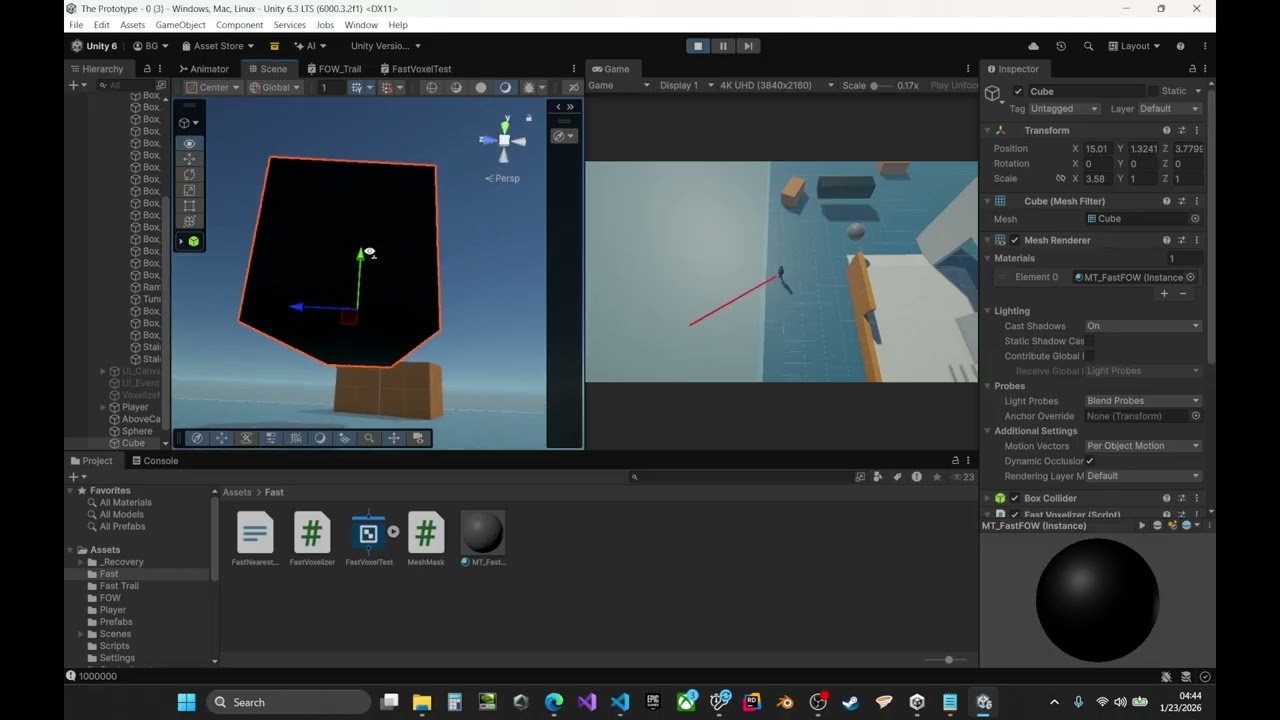Open the Motion Vectors dropdown

(x=1143, y=446)
